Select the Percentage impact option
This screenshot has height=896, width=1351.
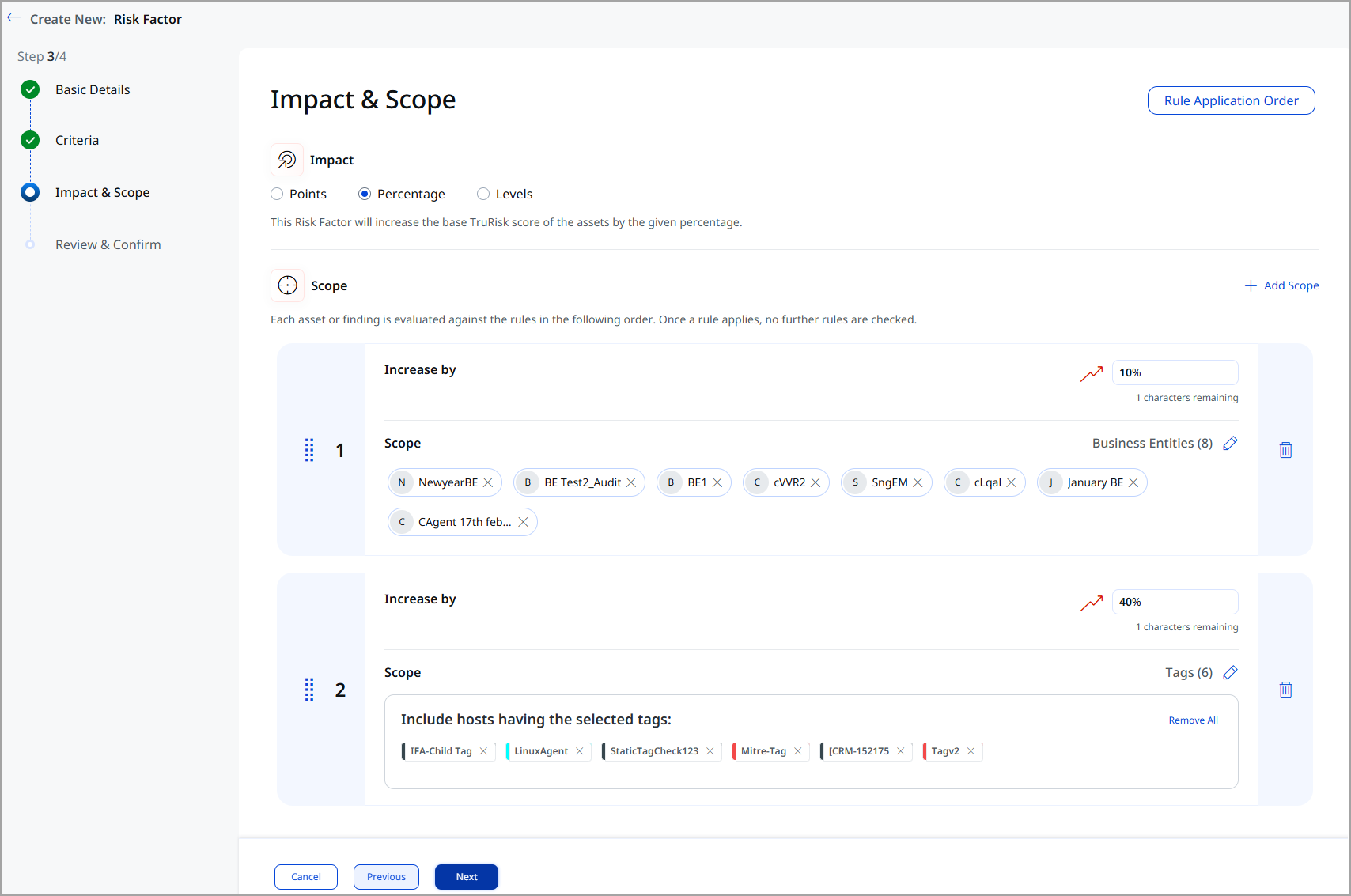tap(364, 194)
